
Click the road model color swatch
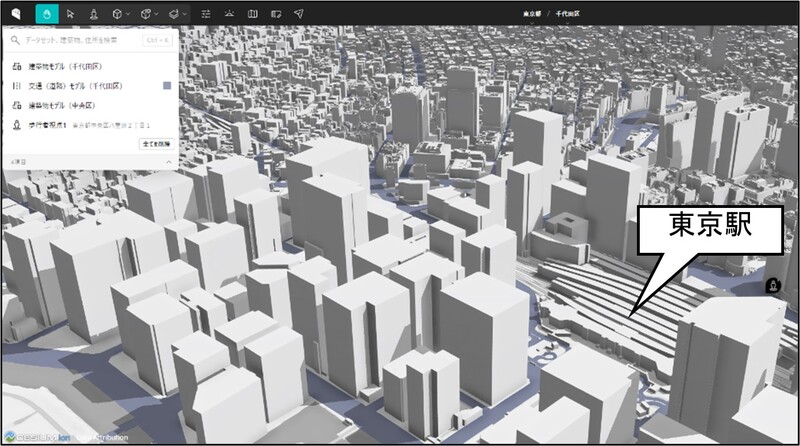click(166, 86)
